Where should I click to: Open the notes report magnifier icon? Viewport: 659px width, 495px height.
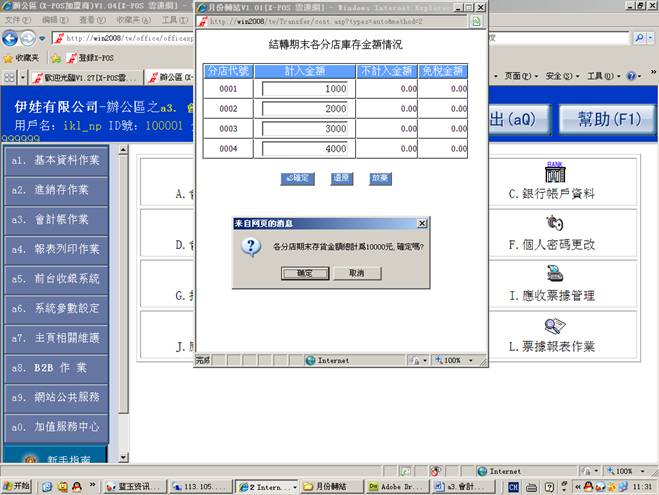(x=555, y=326)
